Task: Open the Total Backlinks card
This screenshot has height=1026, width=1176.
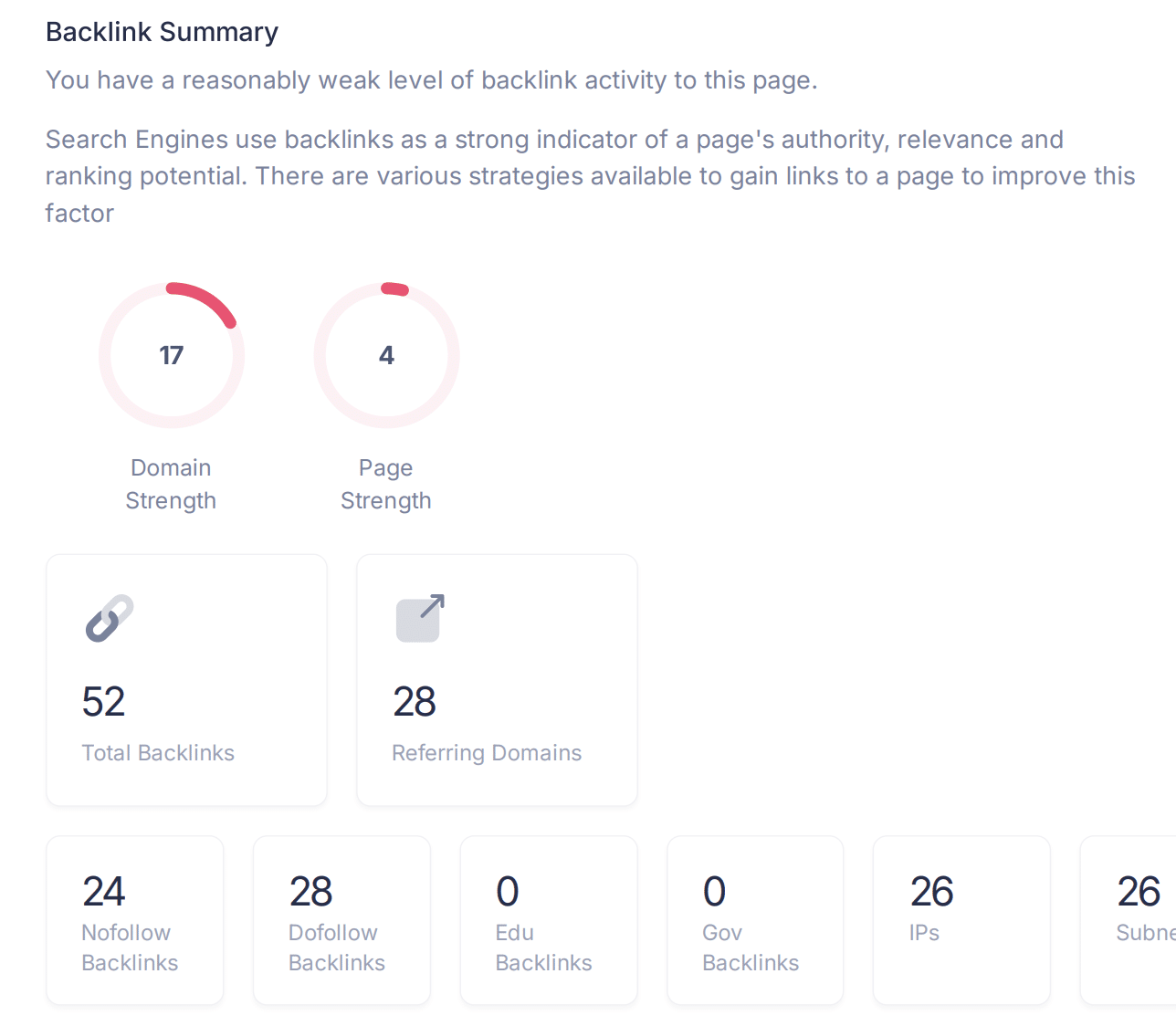Action: point(186,680)
